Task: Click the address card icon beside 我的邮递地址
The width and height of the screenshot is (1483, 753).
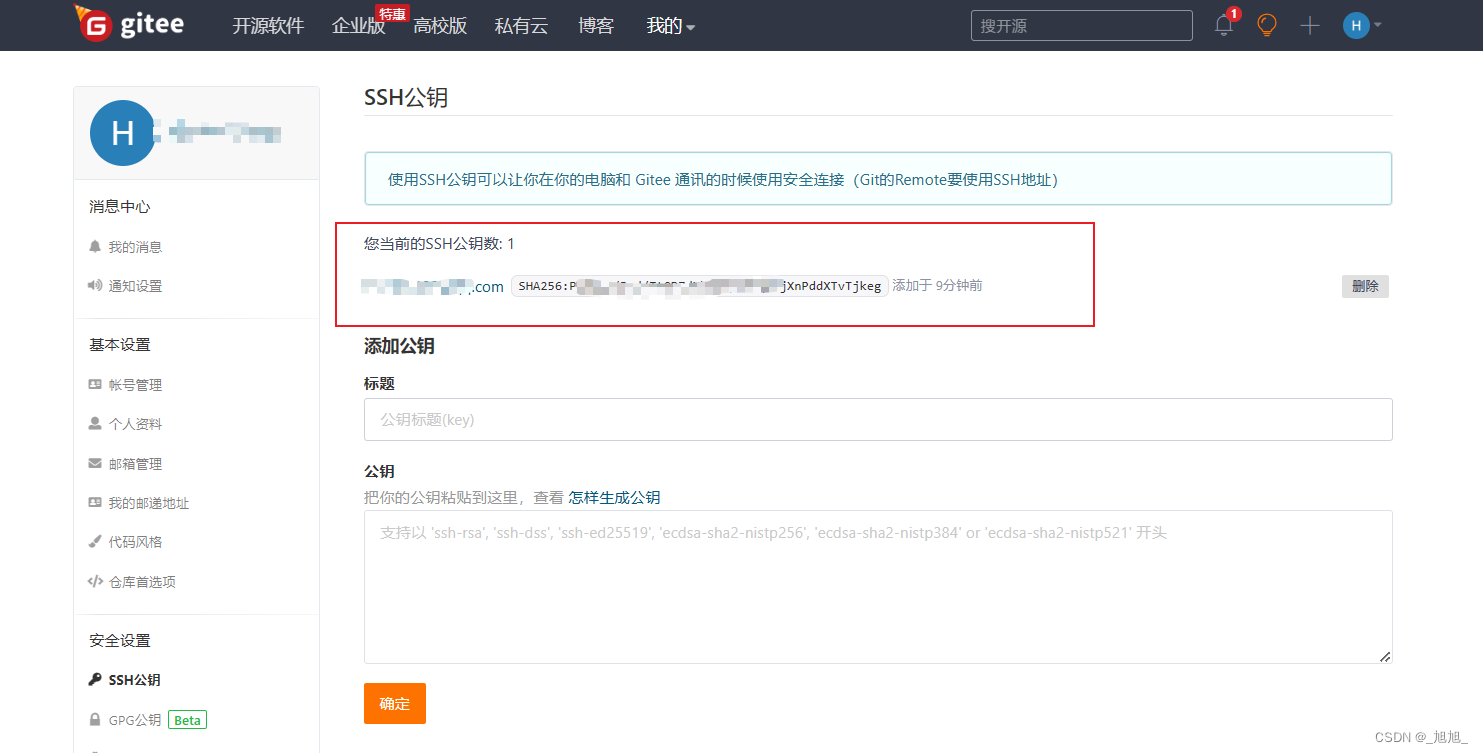Action: [95, 502]
